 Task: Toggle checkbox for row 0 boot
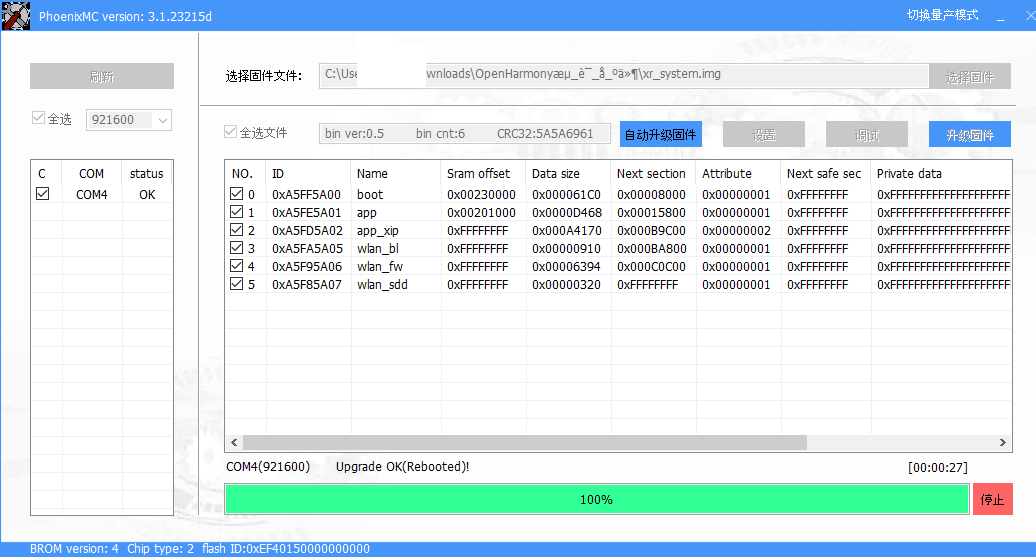[237, 194]
